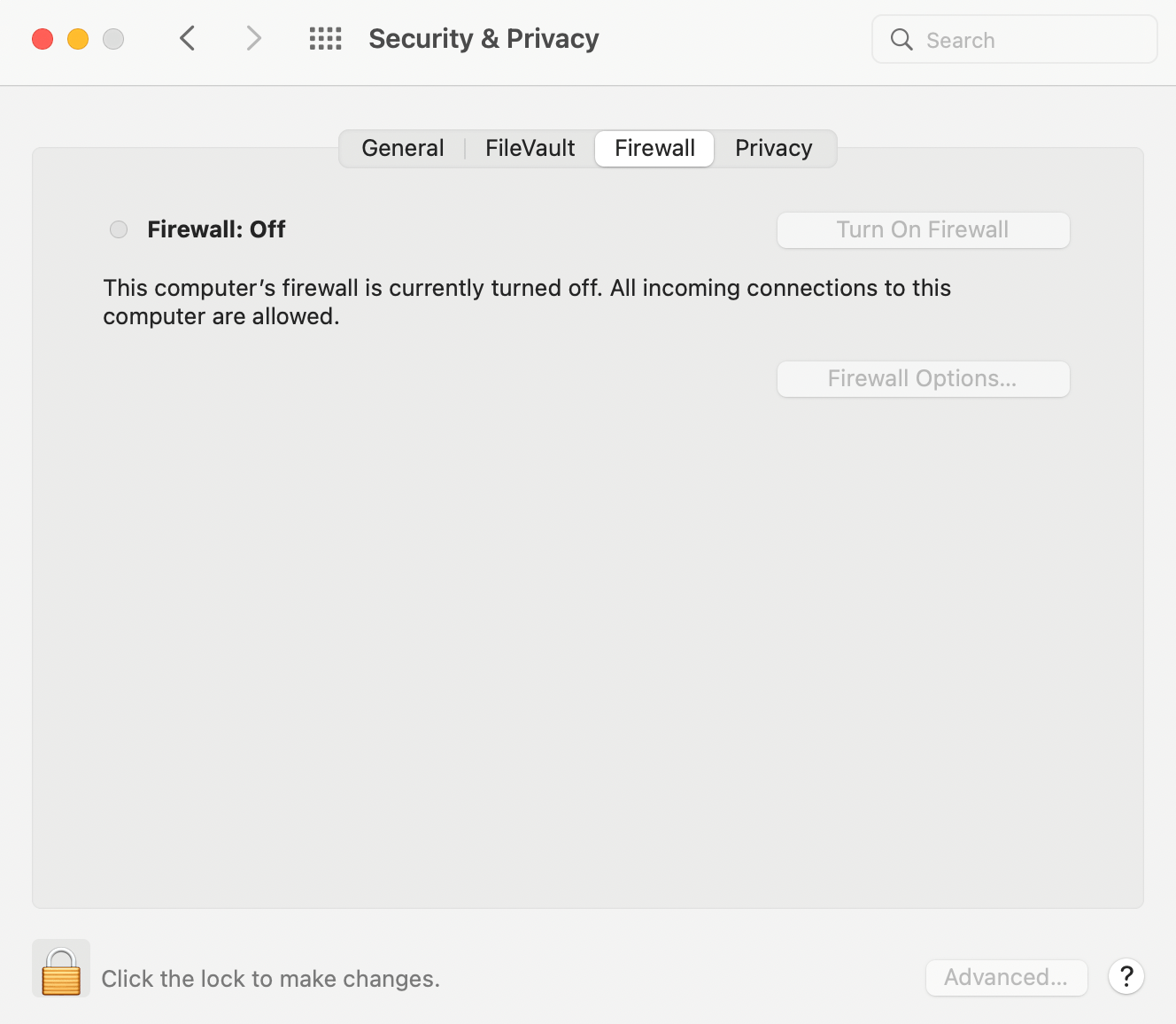Select the General tab

click(x=402, y=148)
